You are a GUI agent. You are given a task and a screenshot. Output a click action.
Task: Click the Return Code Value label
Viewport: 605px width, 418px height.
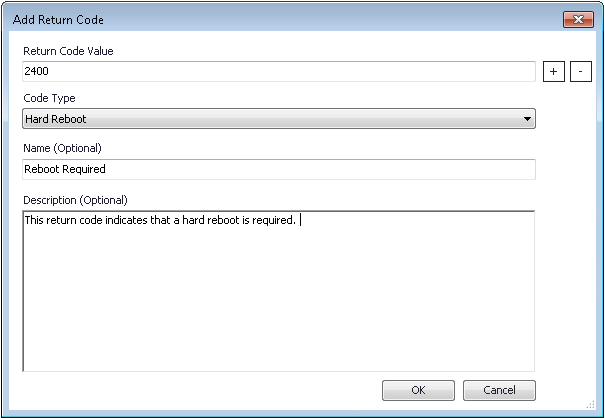click(x=68, y=51)
